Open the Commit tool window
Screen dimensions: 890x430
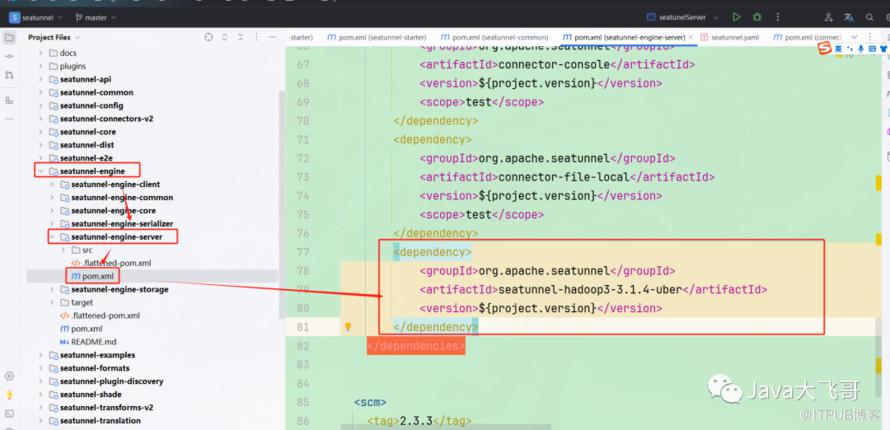coord(10,58)
